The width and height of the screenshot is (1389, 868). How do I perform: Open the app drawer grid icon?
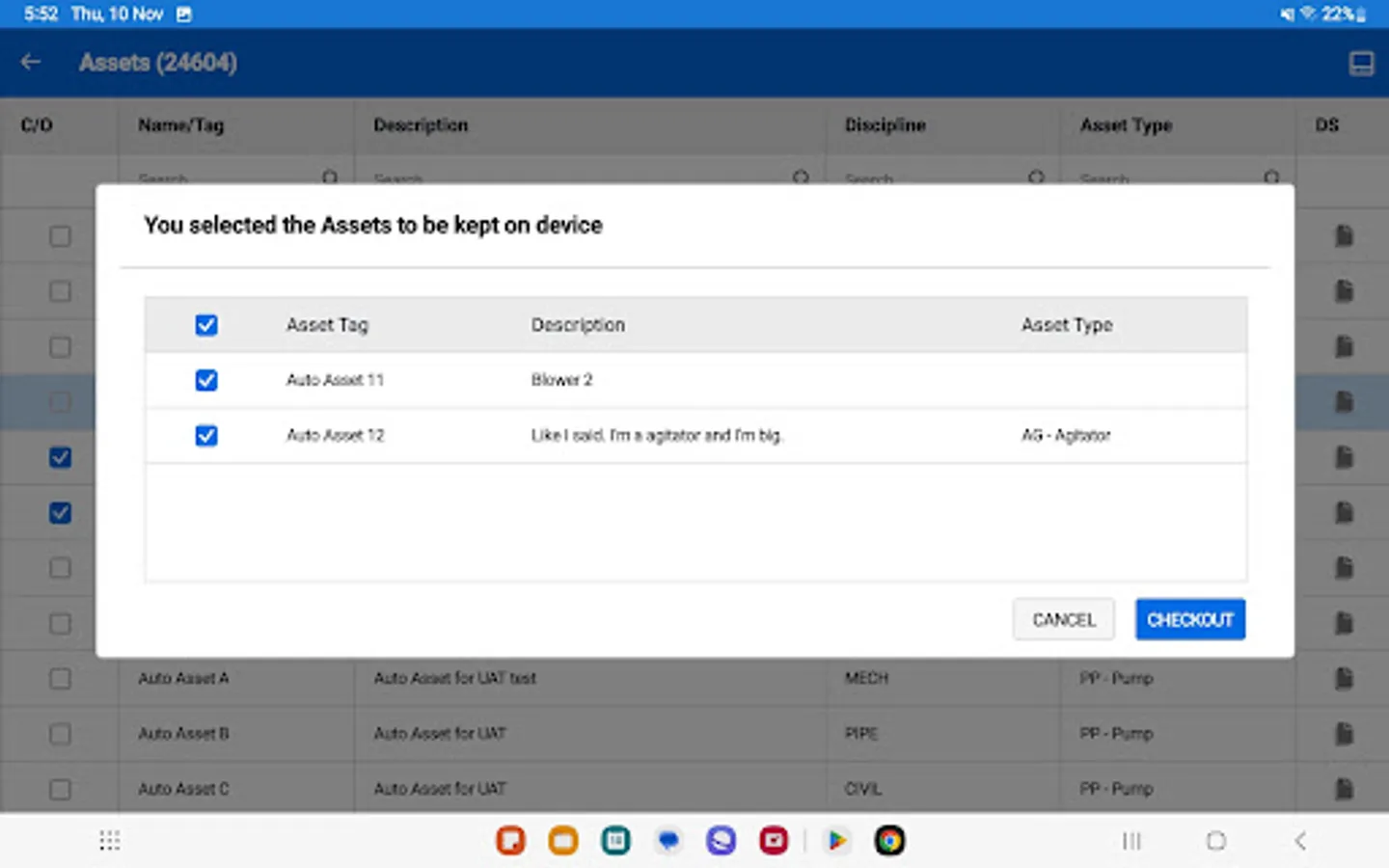[x=110, y=841]
